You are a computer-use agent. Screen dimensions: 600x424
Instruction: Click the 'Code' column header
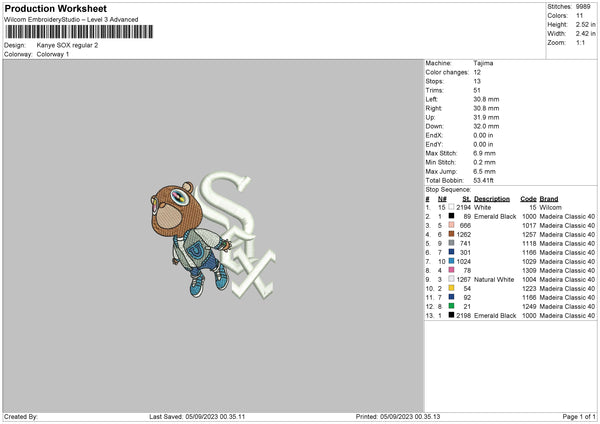[528, 199]
